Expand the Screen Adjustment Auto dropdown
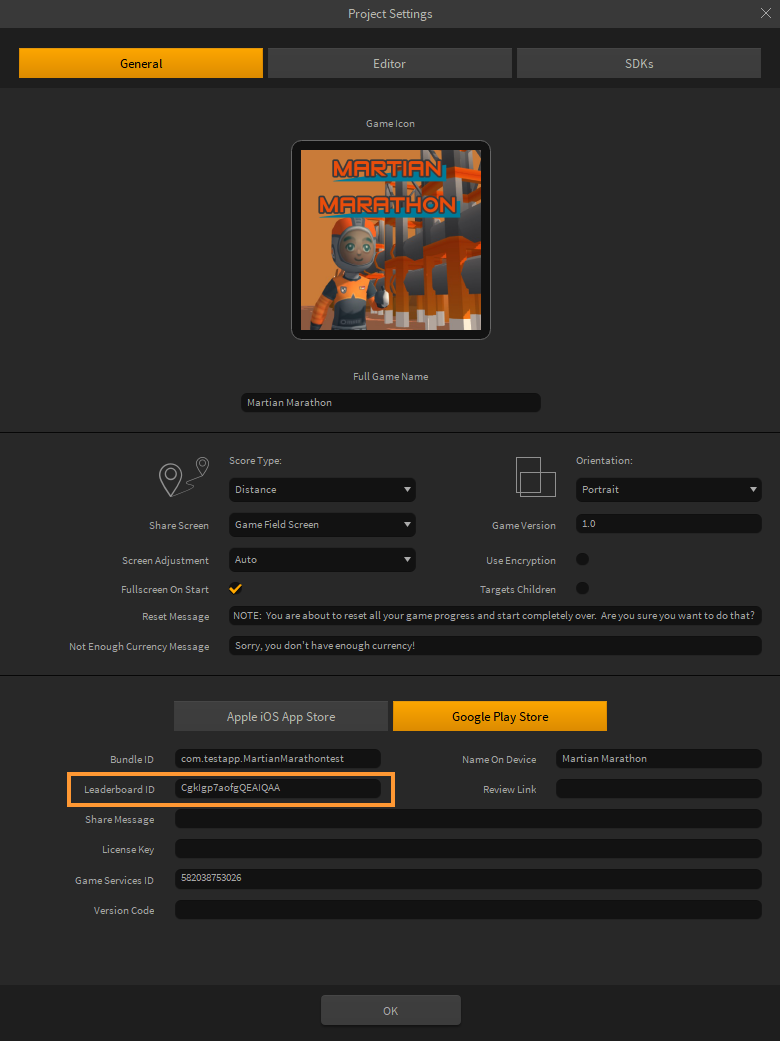This screenshot has width=780, height=1041. click(x=322, y=560)
